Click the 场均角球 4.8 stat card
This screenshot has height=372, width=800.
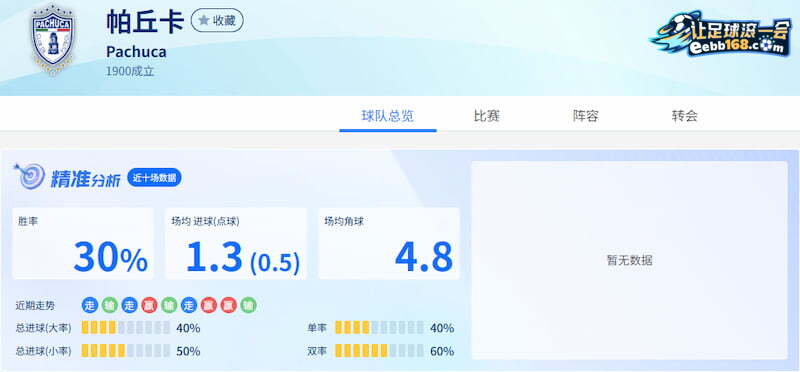(x=389, y=243)
